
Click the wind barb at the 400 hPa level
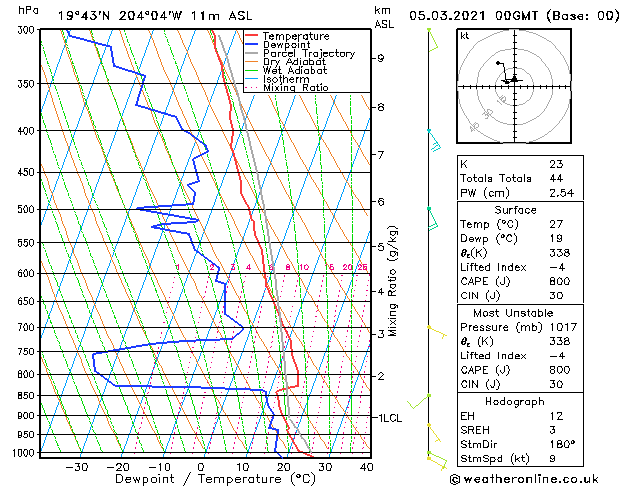434,140
